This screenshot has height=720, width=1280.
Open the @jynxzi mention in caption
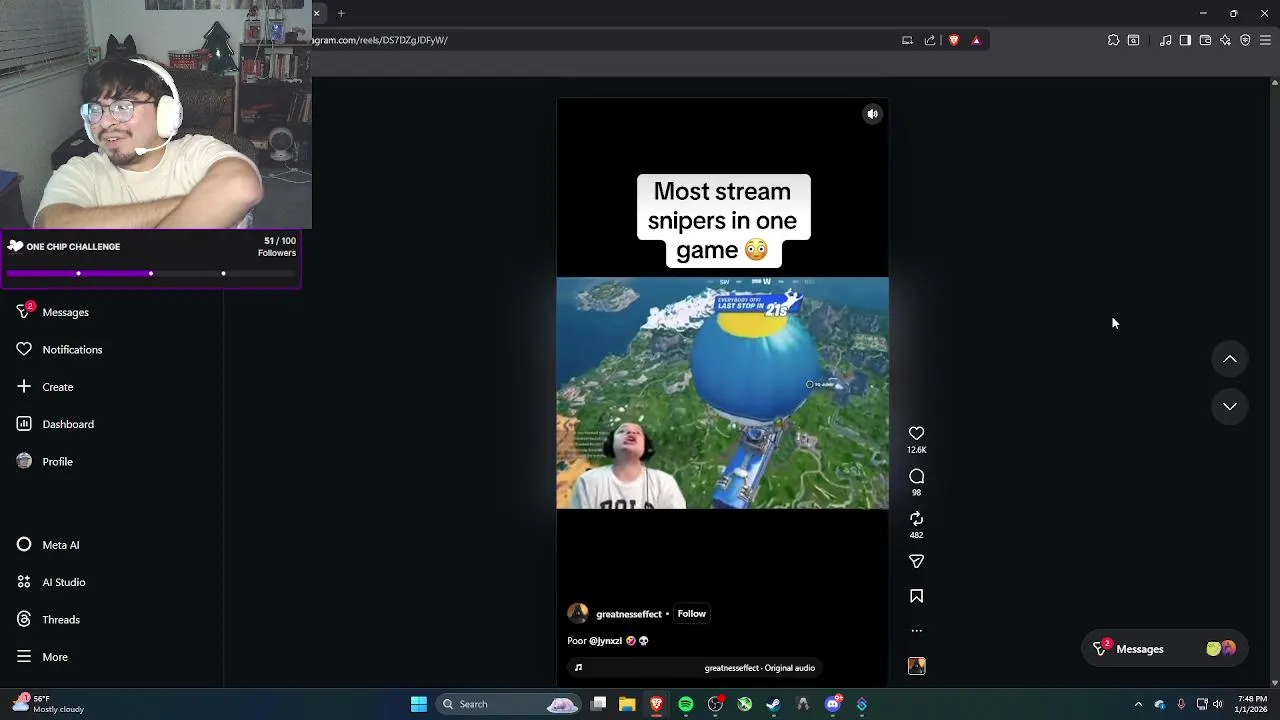[605, 641]
